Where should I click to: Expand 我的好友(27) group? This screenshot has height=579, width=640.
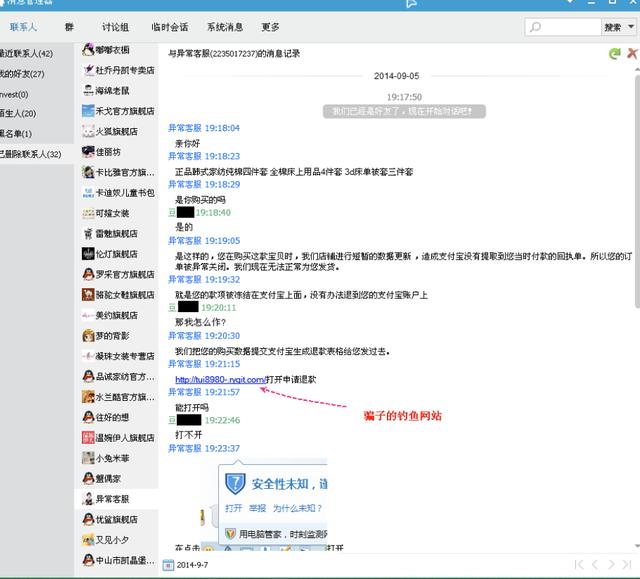37,74
